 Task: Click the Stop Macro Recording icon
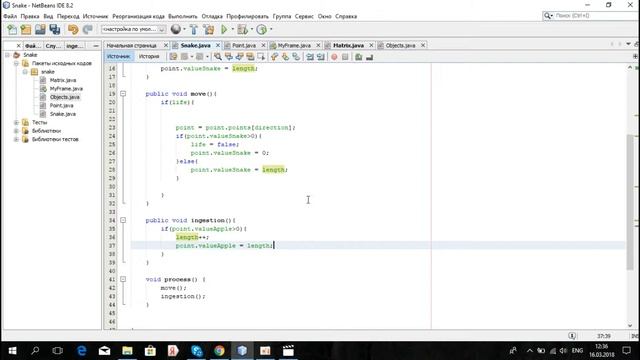coord(345,57)
